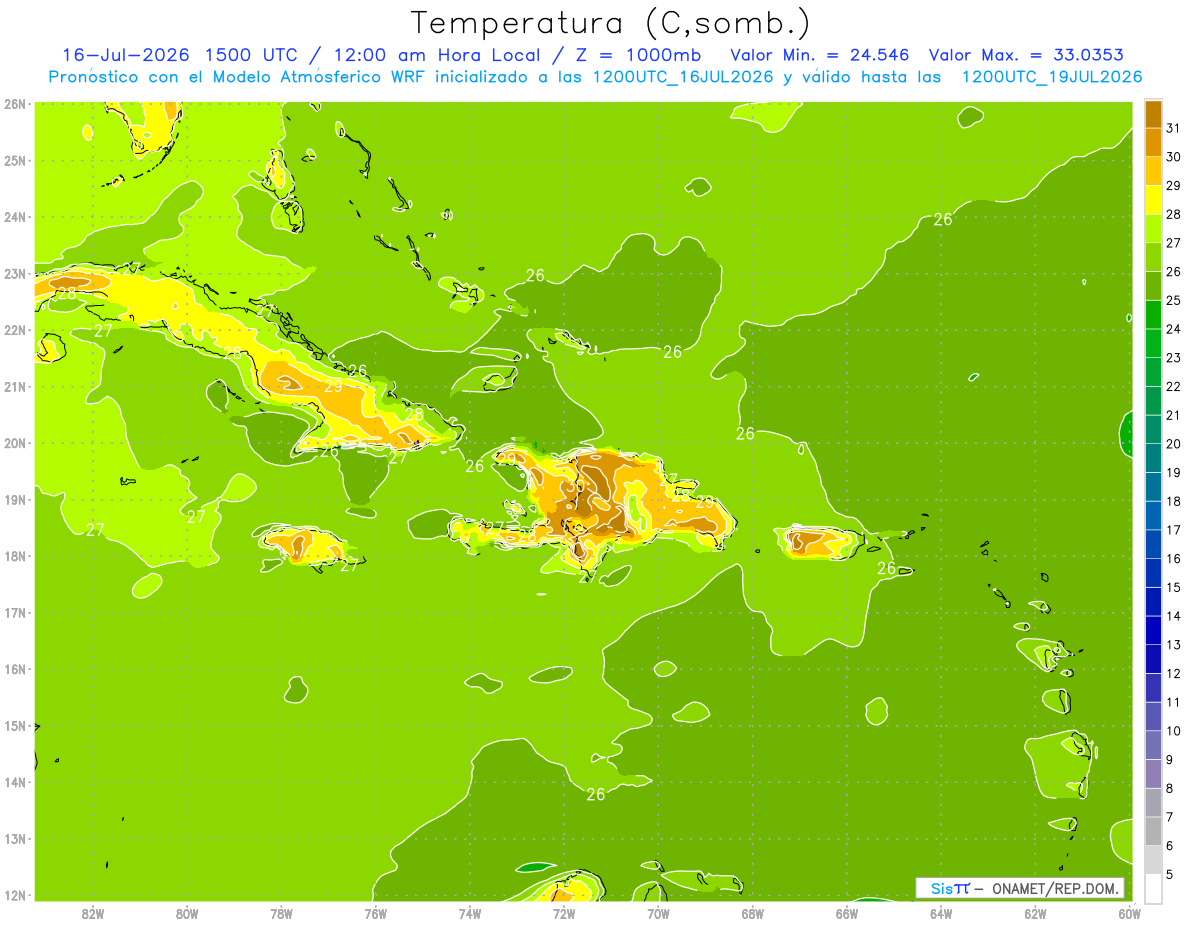Click the "20N" latitude axis label
Viewport: 1200px width, 927px height.
14,443
